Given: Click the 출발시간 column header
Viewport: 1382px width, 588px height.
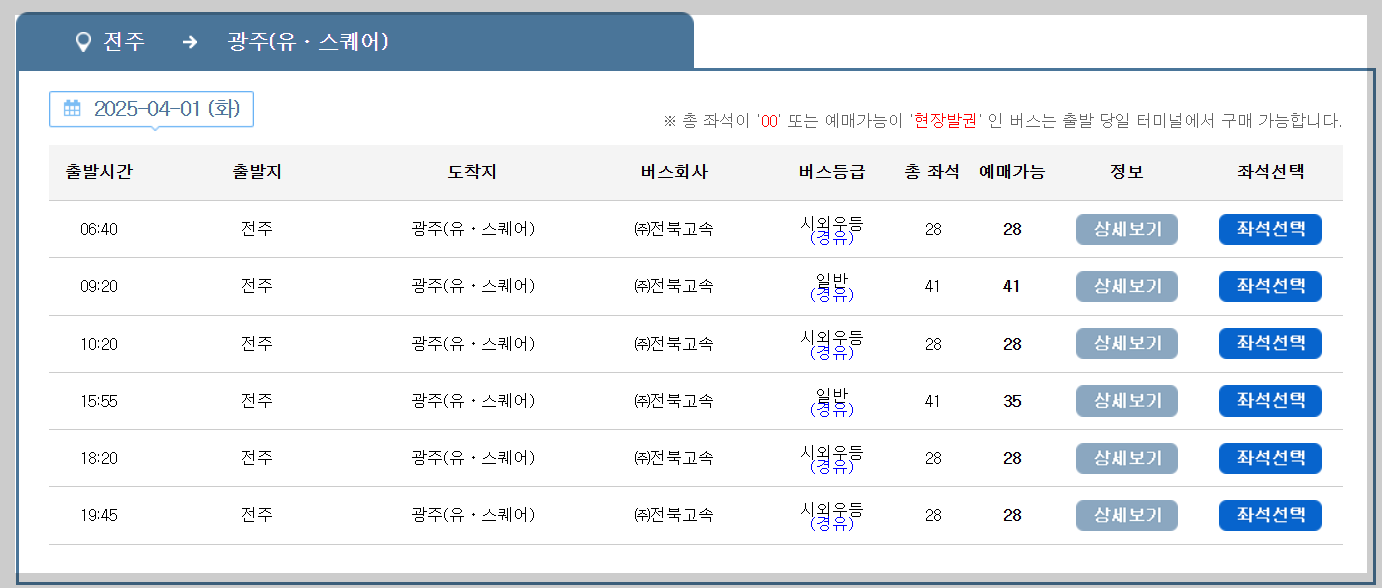Looking at the screenshot, I should click(97, 171).
